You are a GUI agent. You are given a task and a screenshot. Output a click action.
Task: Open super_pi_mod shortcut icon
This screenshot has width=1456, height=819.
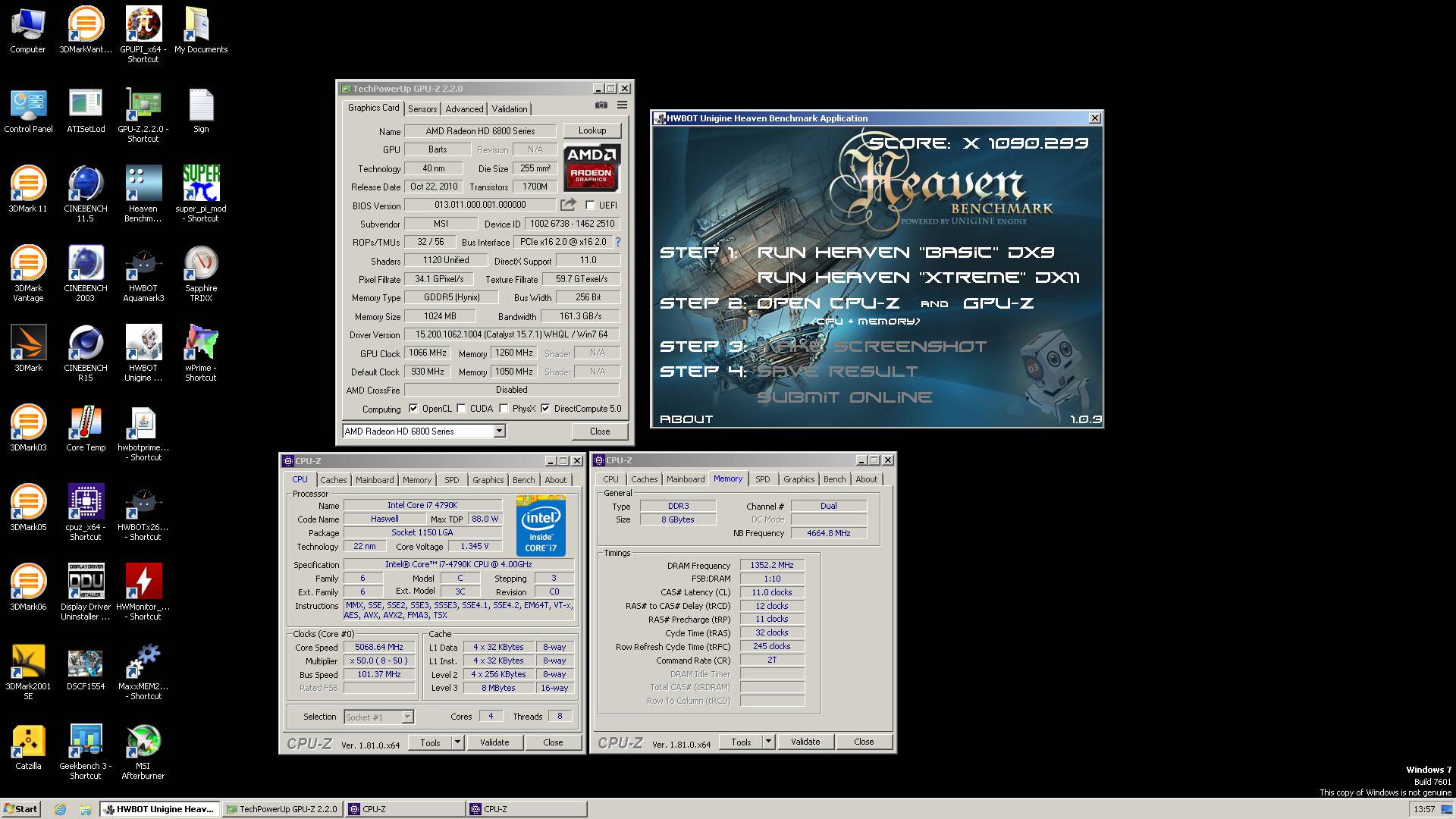tap(201, 194)
